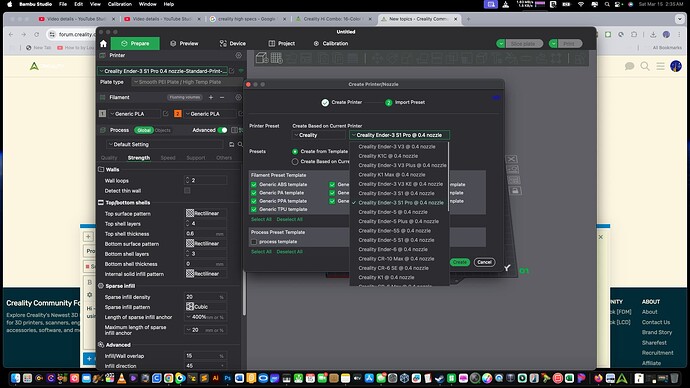This screenshot has width=690, height=388.
Task: Switch to the Speed settings tab
Action: point(168,157)
